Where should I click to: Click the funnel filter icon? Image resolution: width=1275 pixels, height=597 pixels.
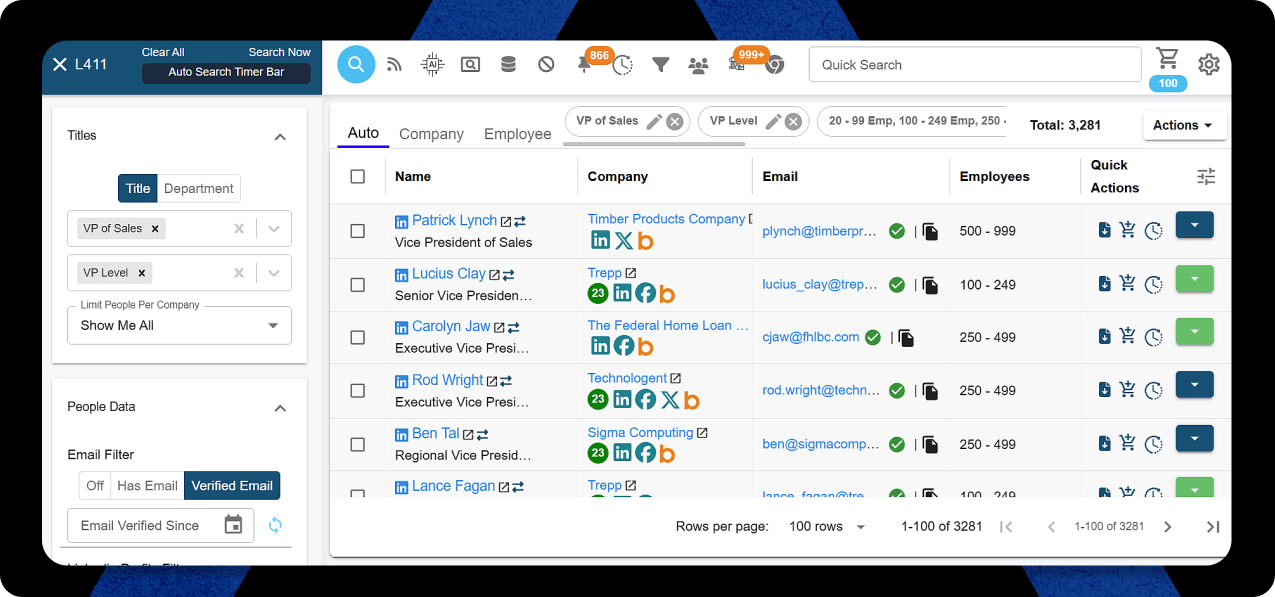tap(660, 65)
